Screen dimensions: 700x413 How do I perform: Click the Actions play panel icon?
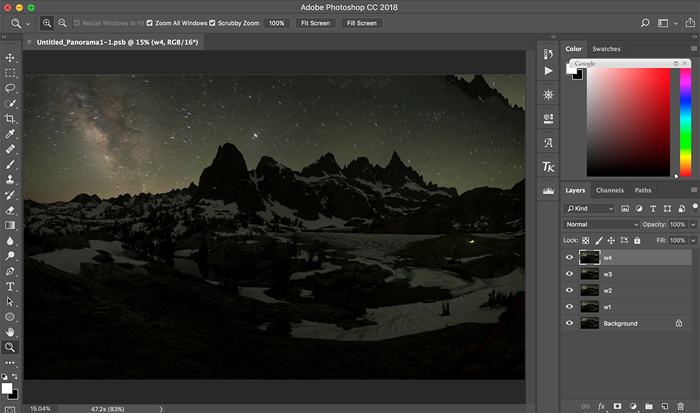click(x=548, y=72)
